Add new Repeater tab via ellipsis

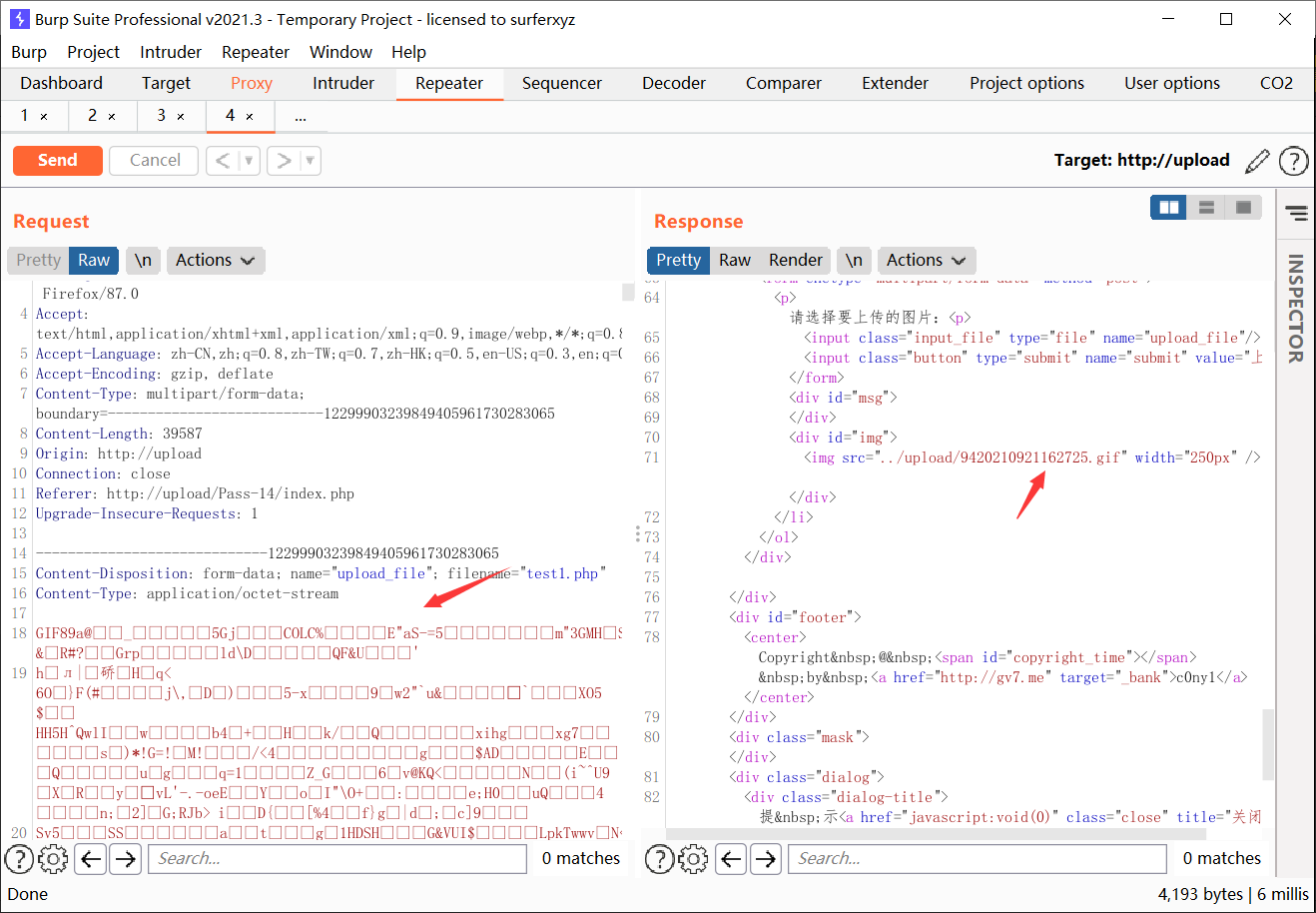(x=300, y=116)
